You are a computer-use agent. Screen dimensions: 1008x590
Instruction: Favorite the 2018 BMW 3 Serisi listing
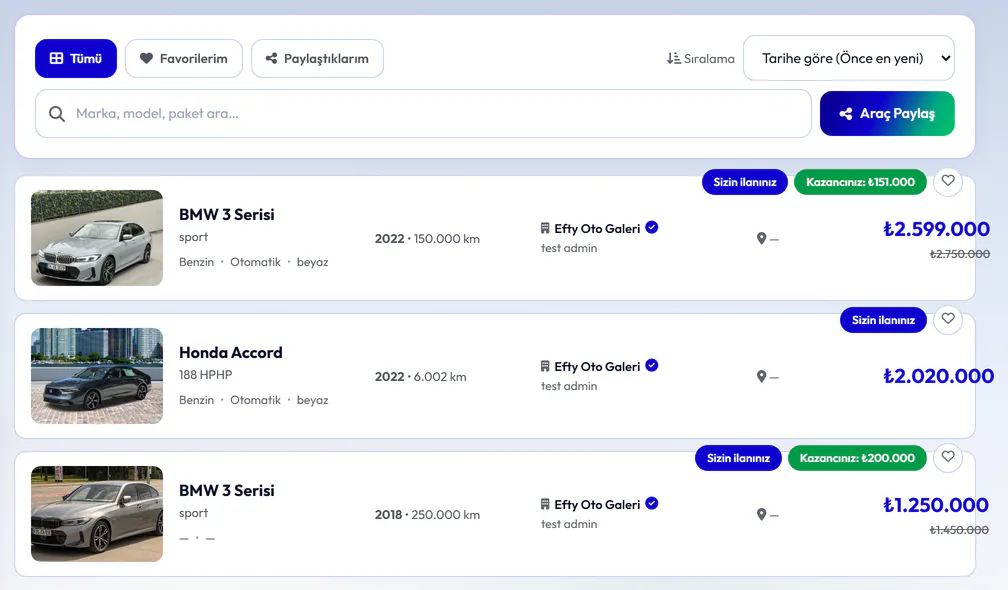point(948,458)
